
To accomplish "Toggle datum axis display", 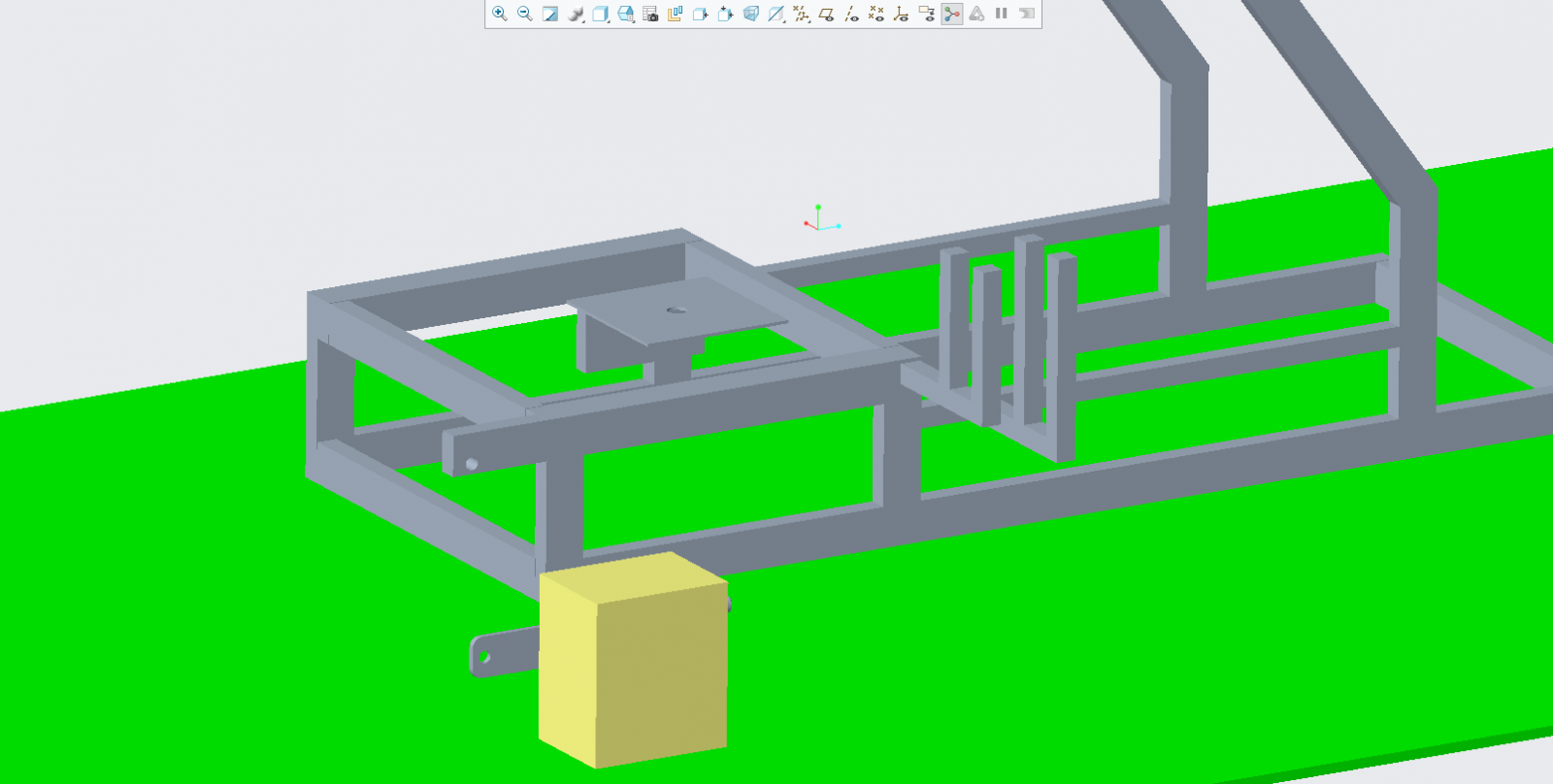I will pyautogui.click(x=851, y=14).
